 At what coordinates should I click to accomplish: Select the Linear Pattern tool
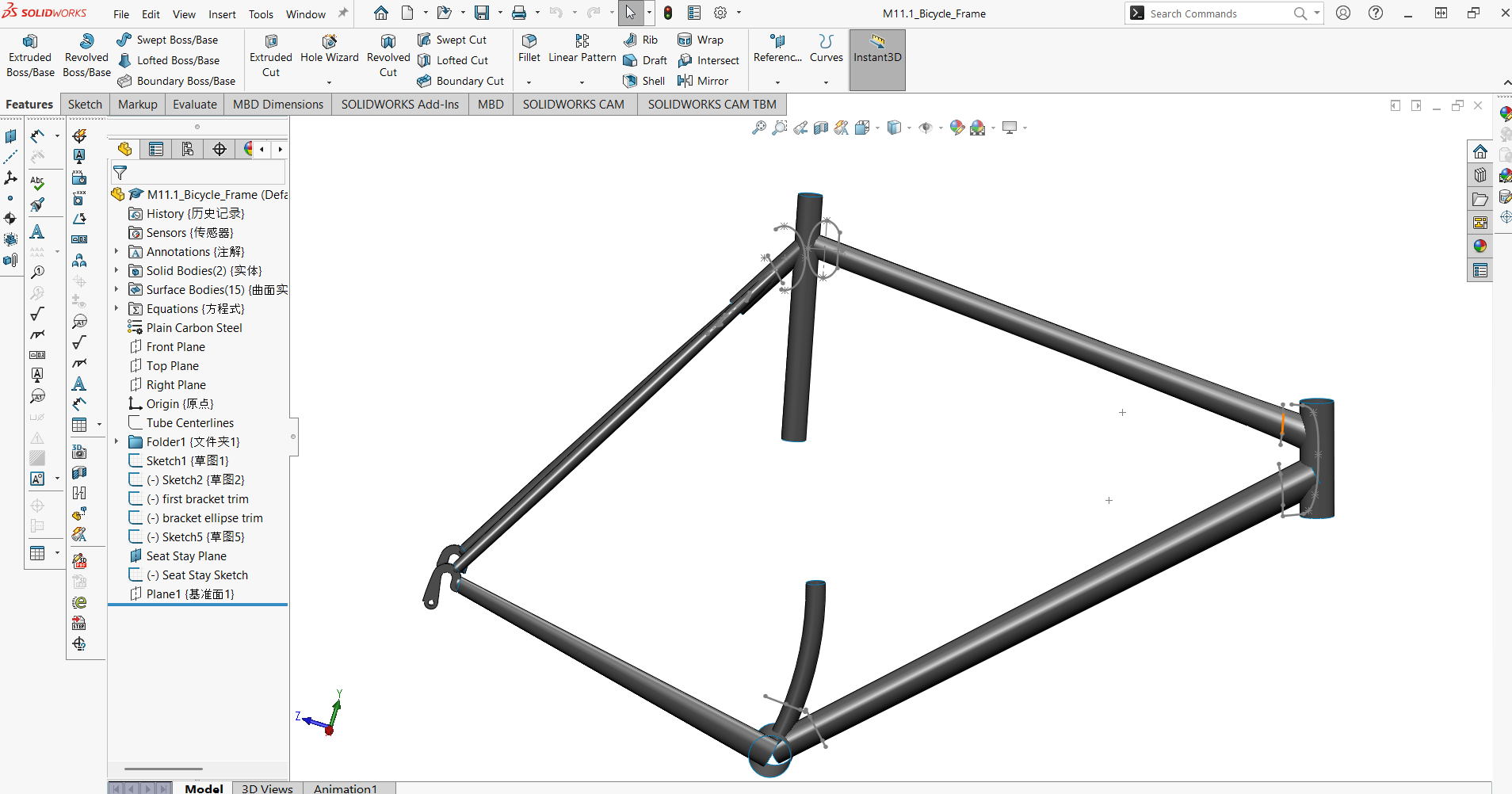582,48
